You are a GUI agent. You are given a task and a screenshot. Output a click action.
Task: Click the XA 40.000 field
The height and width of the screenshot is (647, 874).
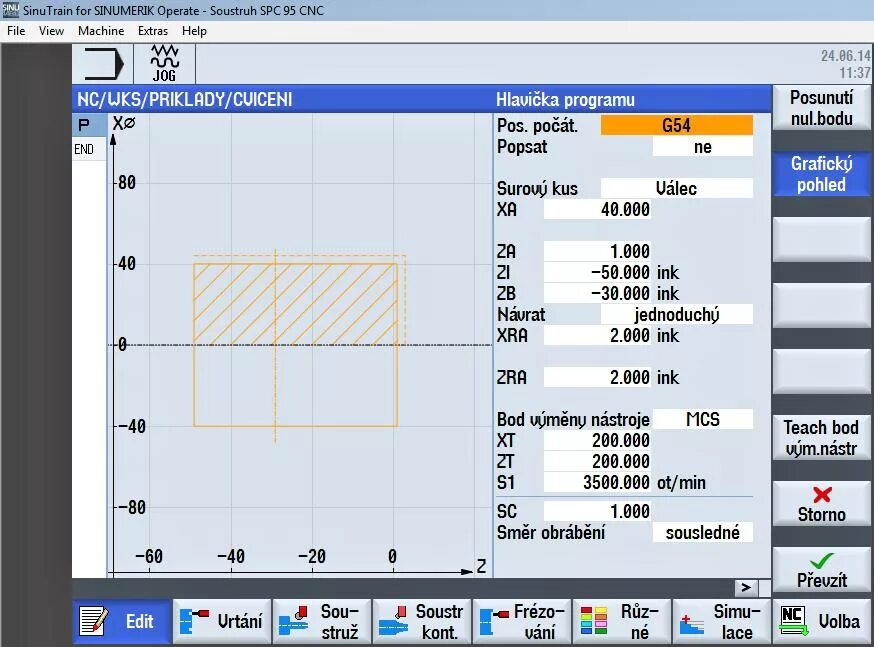[x=598, y=210]
